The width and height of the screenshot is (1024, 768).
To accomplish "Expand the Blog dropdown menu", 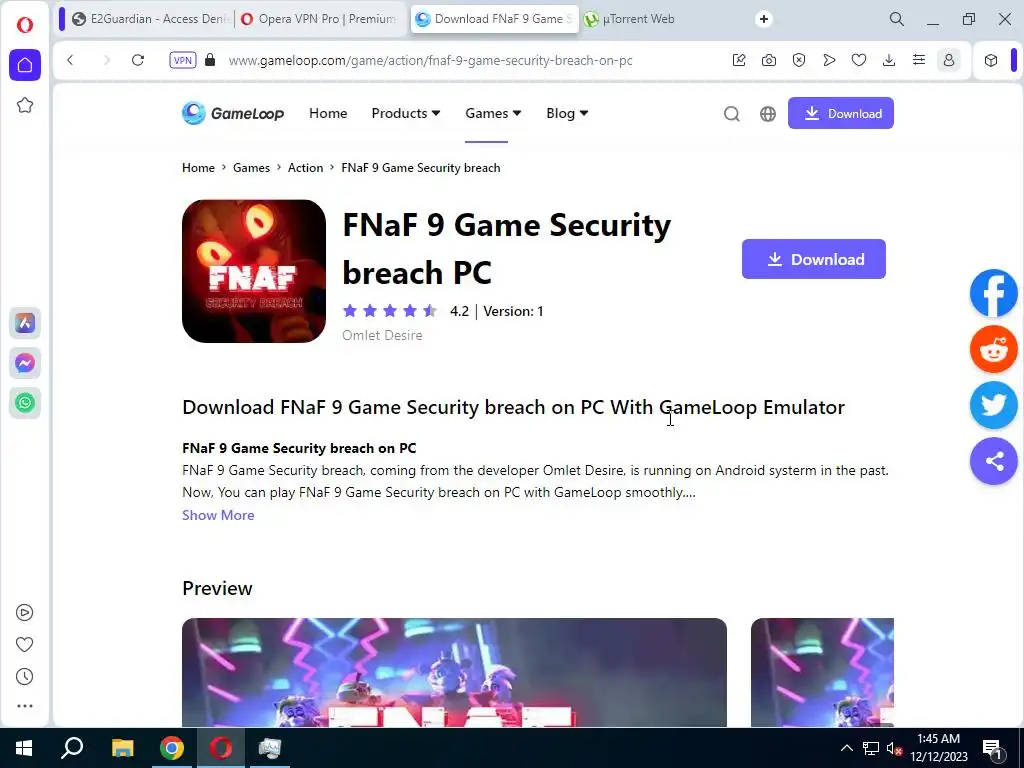I will pos(567,113).
